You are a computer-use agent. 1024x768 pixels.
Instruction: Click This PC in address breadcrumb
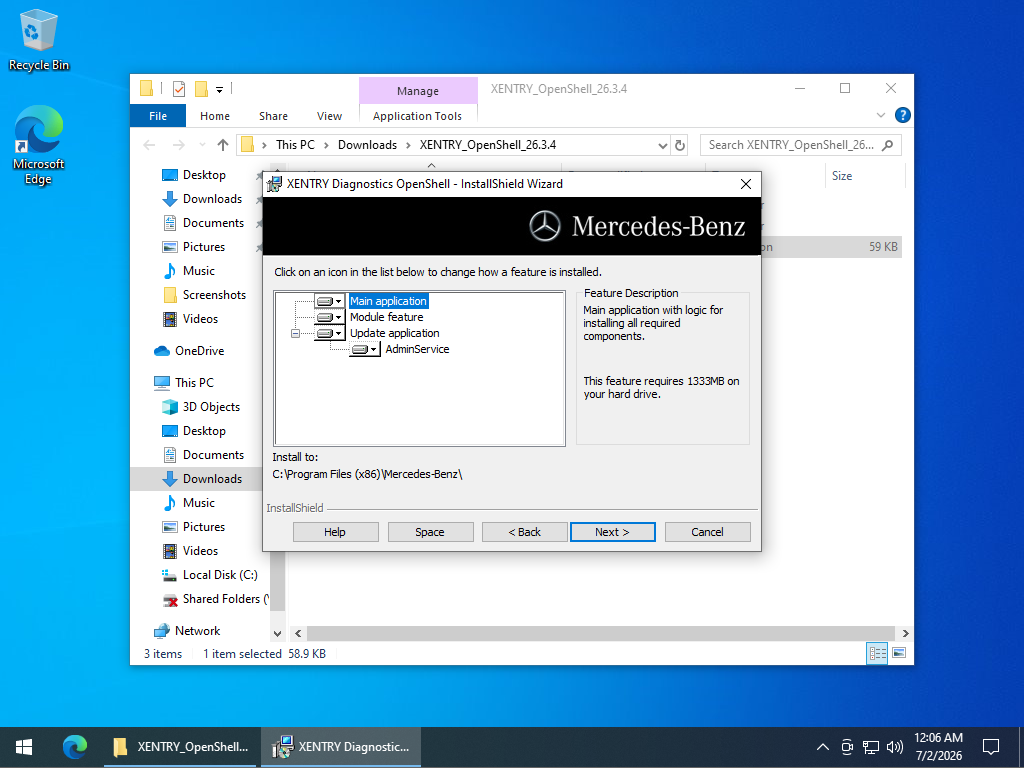tap(295, 145)
